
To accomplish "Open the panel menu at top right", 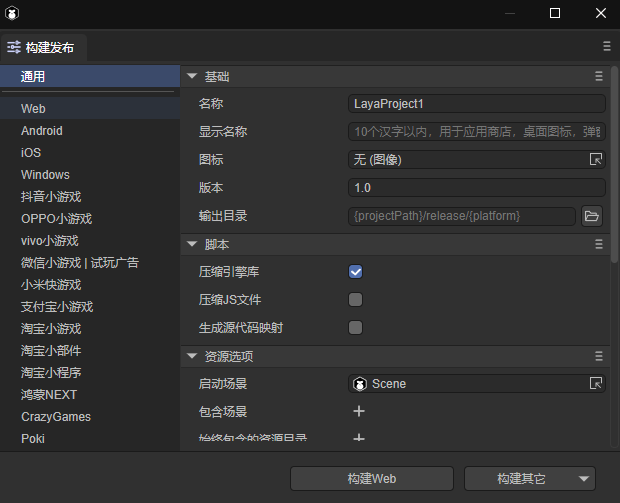I will [606, 46].
